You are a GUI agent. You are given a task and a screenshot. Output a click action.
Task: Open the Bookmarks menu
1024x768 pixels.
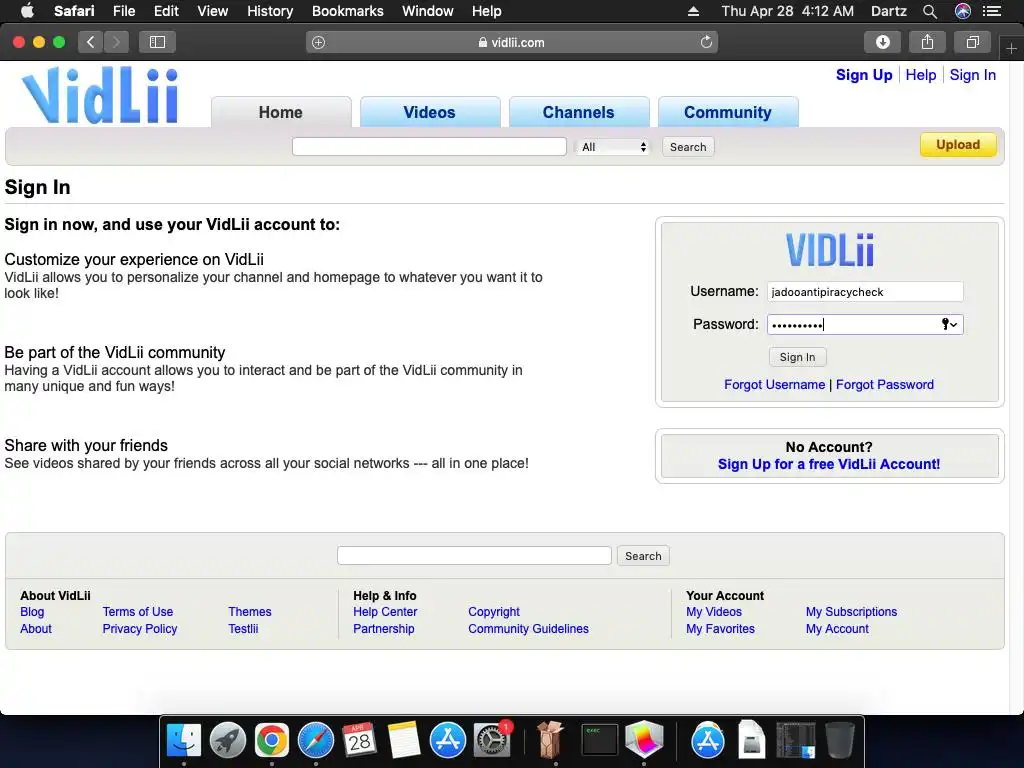point(347,11)
